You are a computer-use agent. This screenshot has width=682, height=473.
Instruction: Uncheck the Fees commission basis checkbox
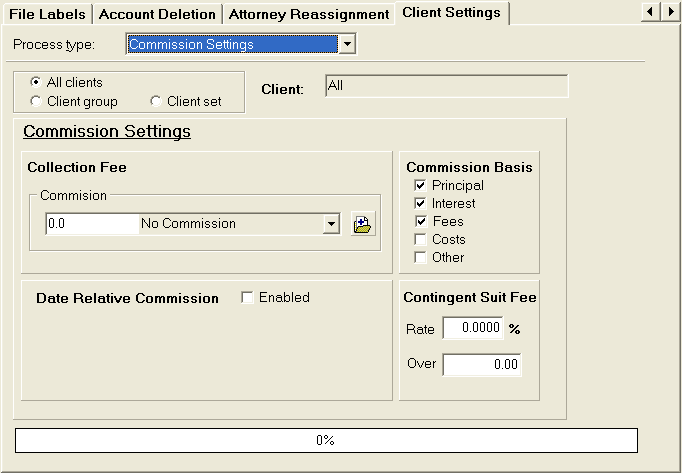point(420,222)
